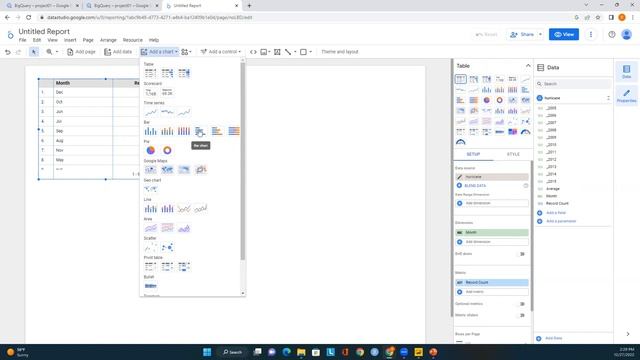Click the chart dropdown scrollbar
Screen dimensions: 640x360
coord(242,161)
